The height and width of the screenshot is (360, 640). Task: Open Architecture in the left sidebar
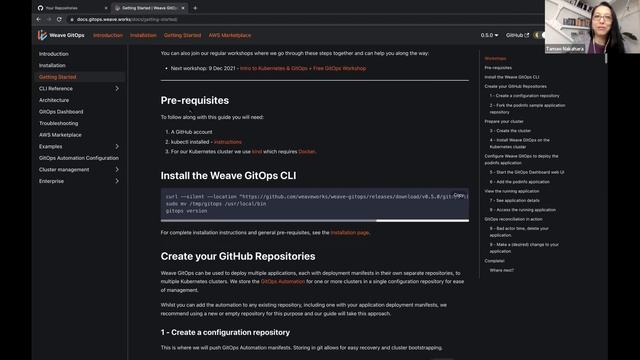tap(54, 100)
